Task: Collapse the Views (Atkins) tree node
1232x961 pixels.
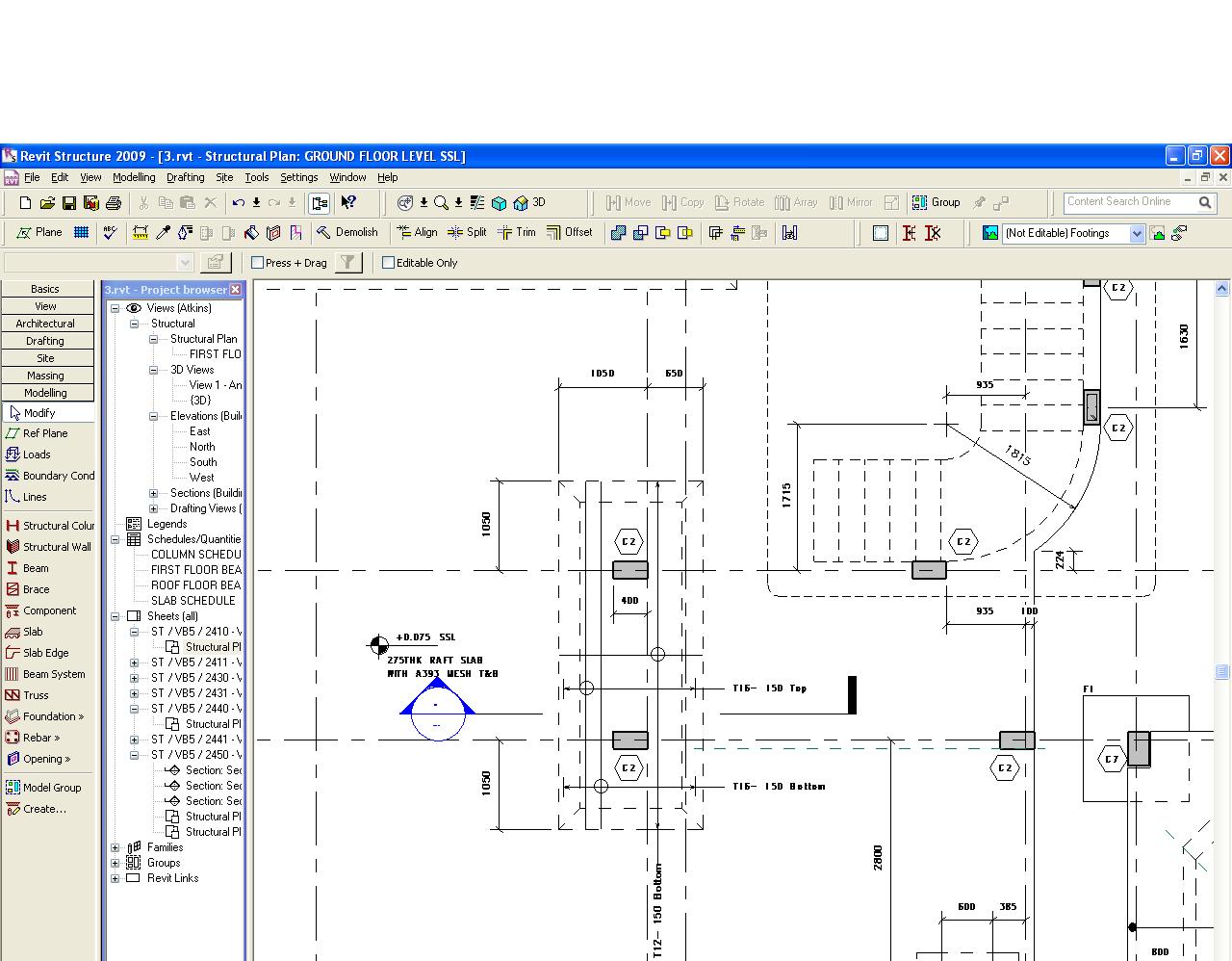Action: click(x=115, y=308)
